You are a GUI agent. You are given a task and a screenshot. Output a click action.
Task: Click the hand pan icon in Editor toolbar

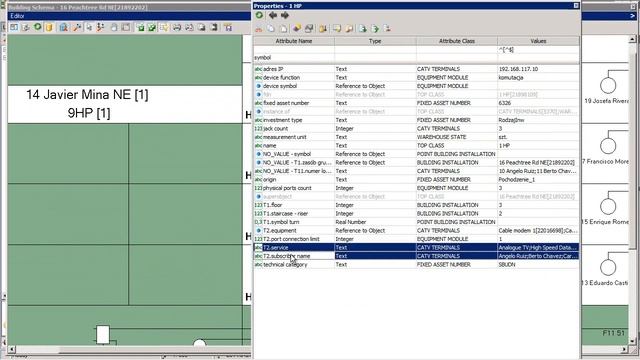coord(114,27)
